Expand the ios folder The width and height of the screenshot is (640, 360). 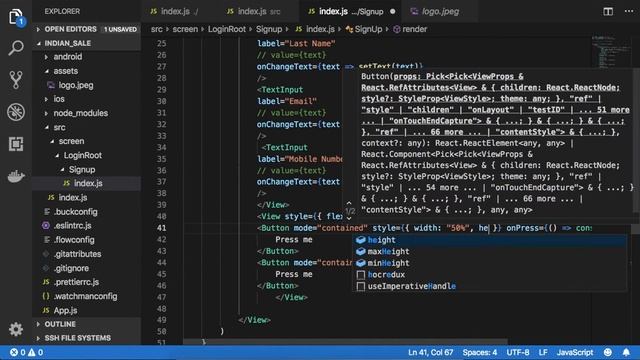87,99
